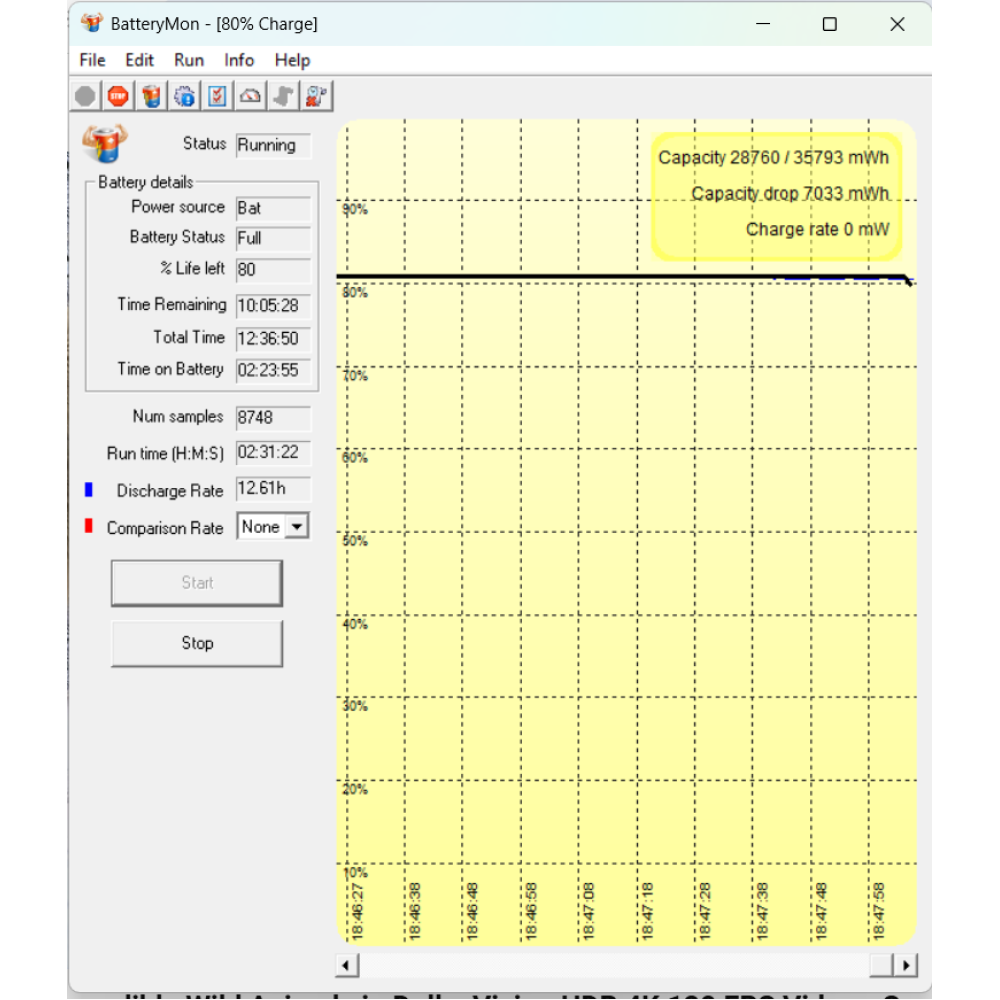Click the greyed-out arm toolbar icon
Image resolution: width=1000 pixels, height=1000 pixels.
[284, 96]
